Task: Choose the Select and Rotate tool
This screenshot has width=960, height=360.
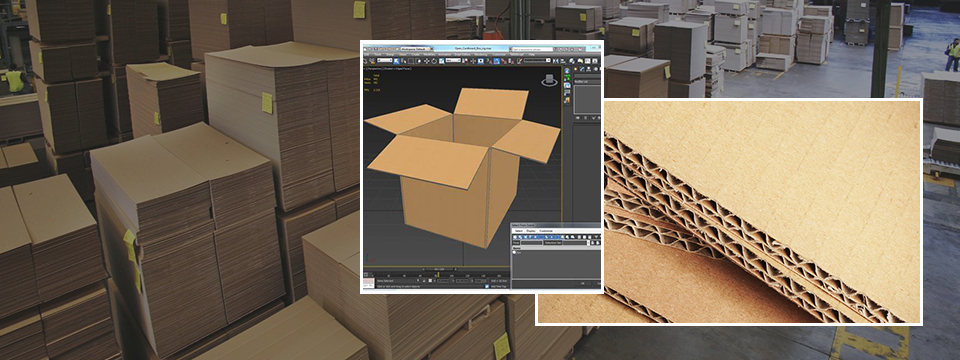Action: 434,61
